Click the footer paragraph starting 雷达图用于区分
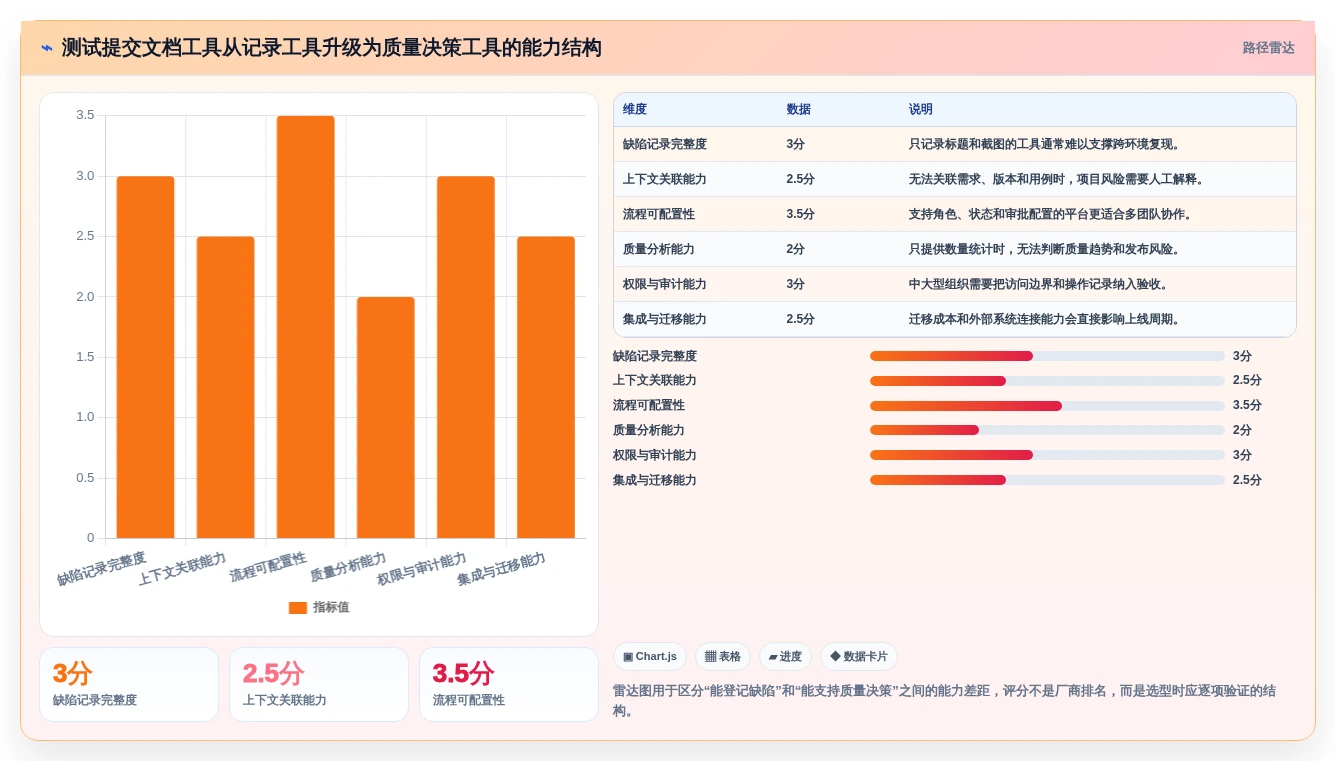Image resolution: width=1336 pixels, height=761 pixels. click(x=945, y=700)
